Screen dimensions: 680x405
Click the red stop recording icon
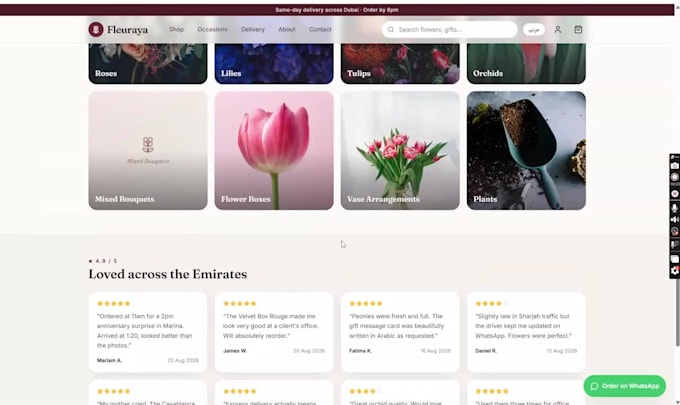pos(675,194)
